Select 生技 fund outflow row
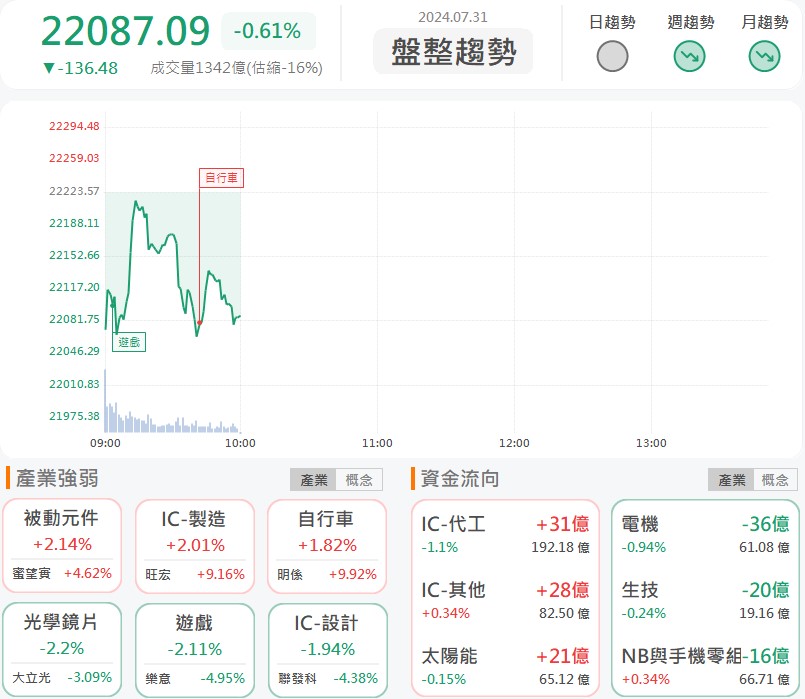The image size is (805, 699). click(x=705, y=600)
